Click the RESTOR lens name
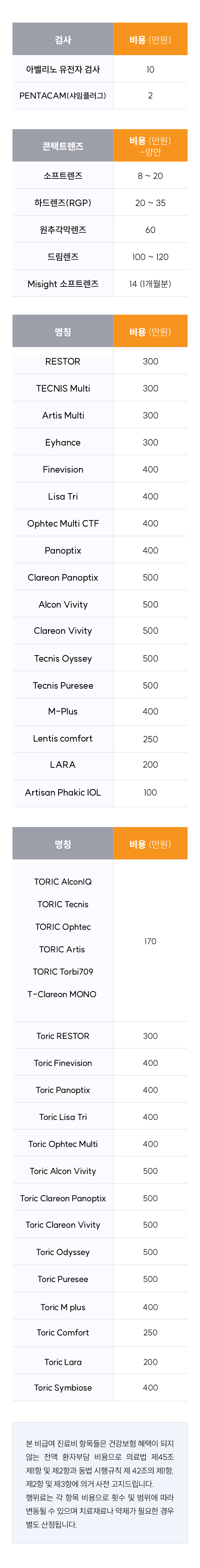This screenshot has height=1568, width=200. click(x=62, y=361)
